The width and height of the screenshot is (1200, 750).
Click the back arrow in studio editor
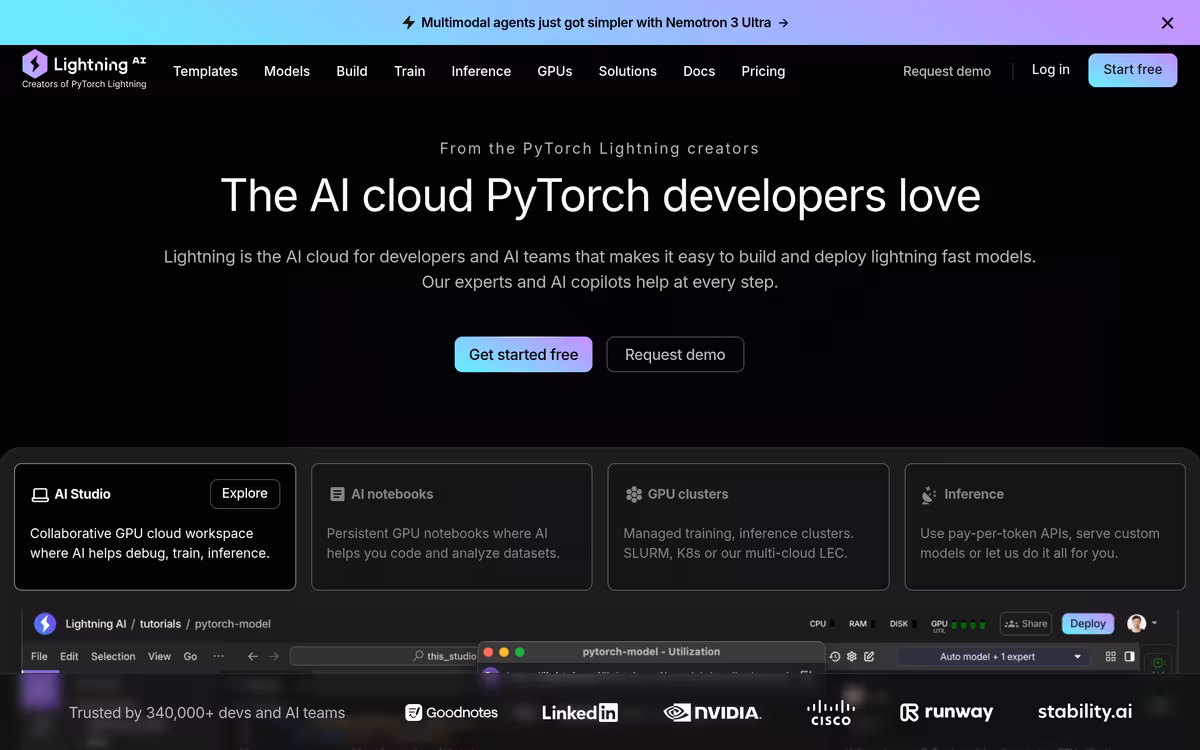[253, 657]
